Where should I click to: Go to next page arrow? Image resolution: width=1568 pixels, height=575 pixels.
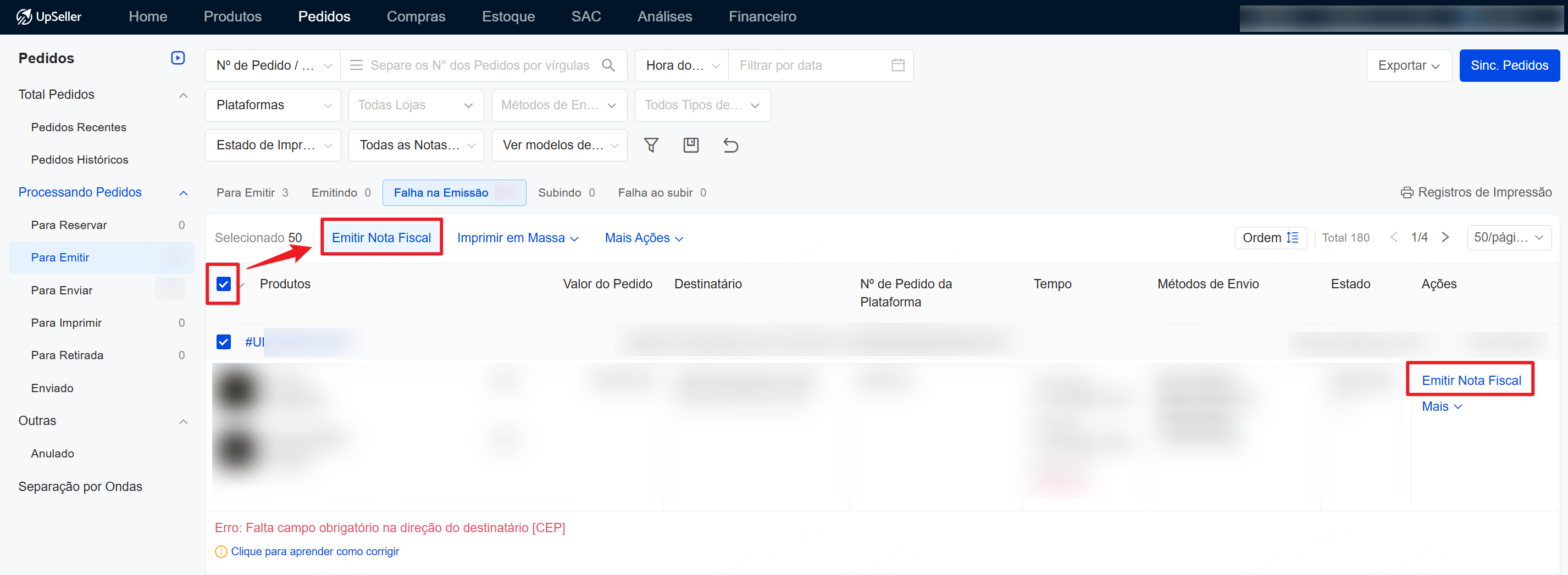[1445, 237]
